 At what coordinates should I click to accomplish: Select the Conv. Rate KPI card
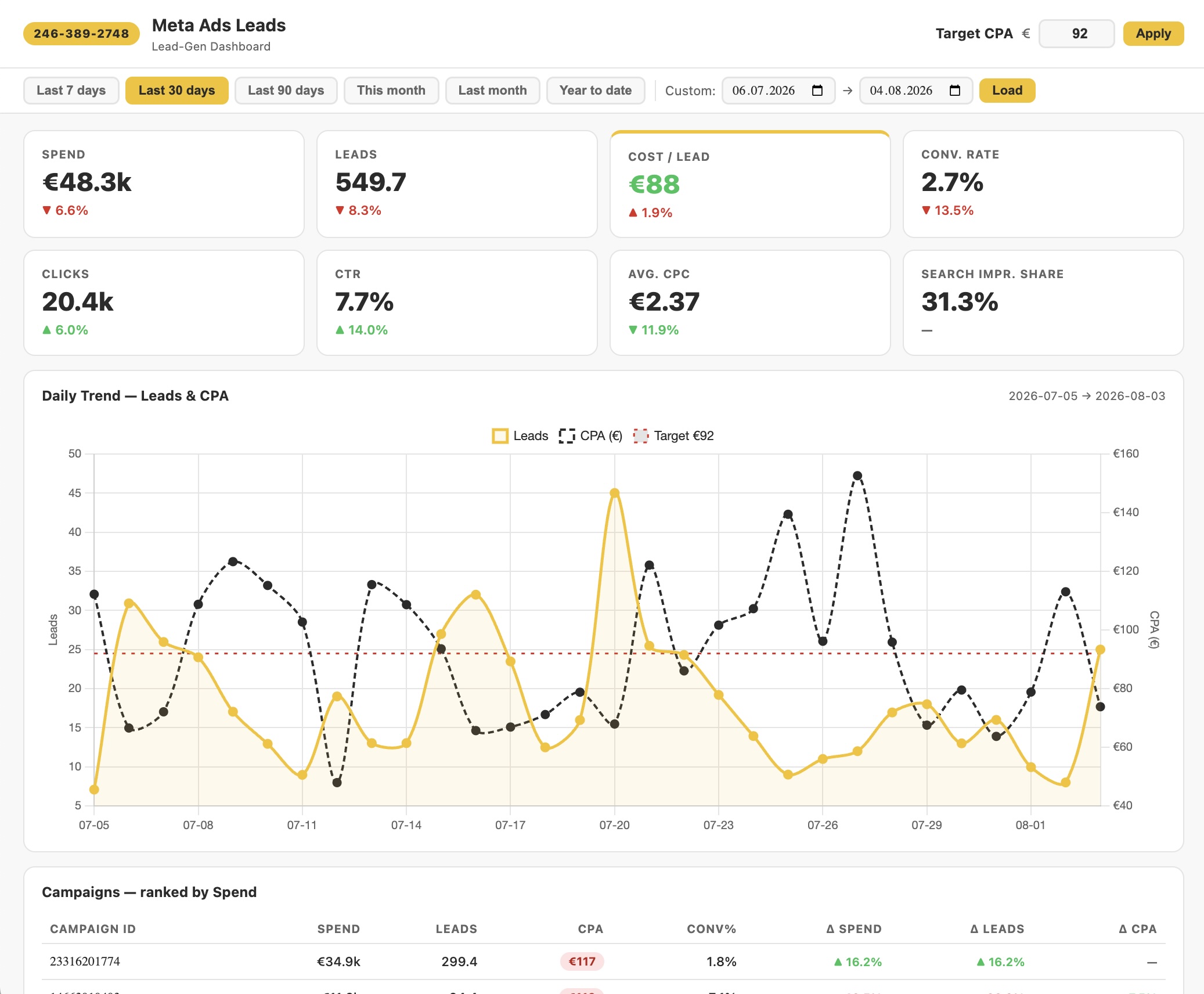click(x=1044, y=184)
